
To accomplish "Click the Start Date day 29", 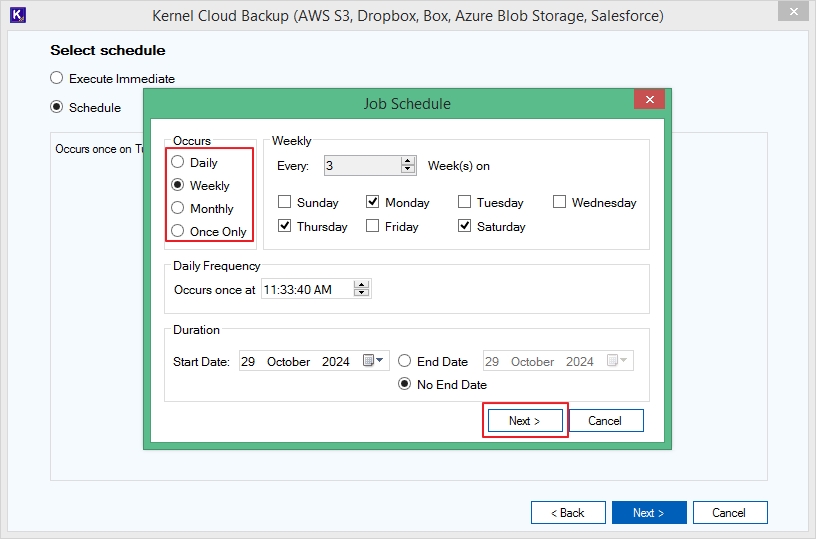I will (248, 362).
